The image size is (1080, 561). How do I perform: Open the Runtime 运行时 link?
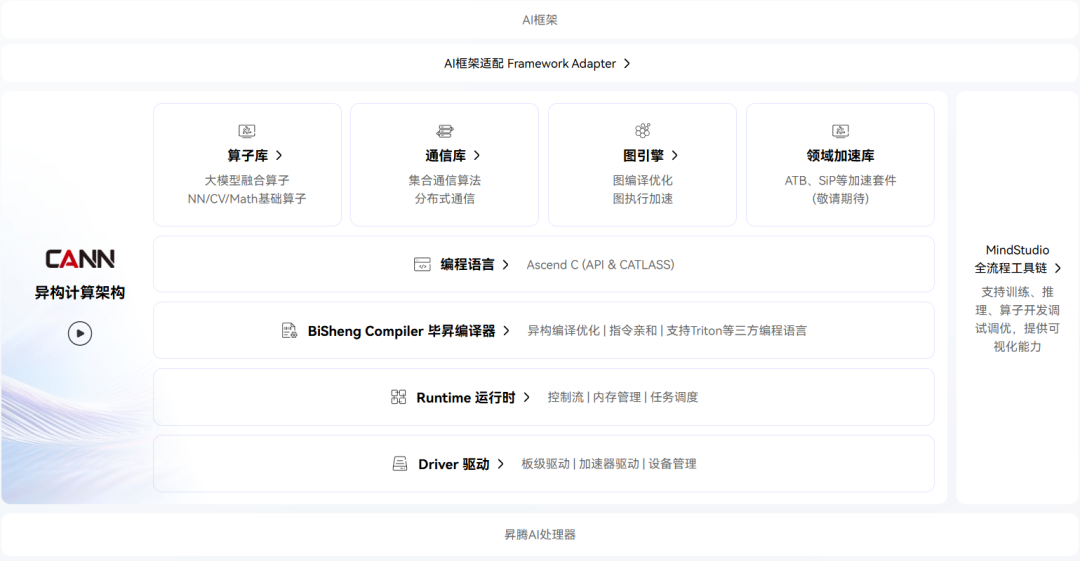click(x=466, y=398)
